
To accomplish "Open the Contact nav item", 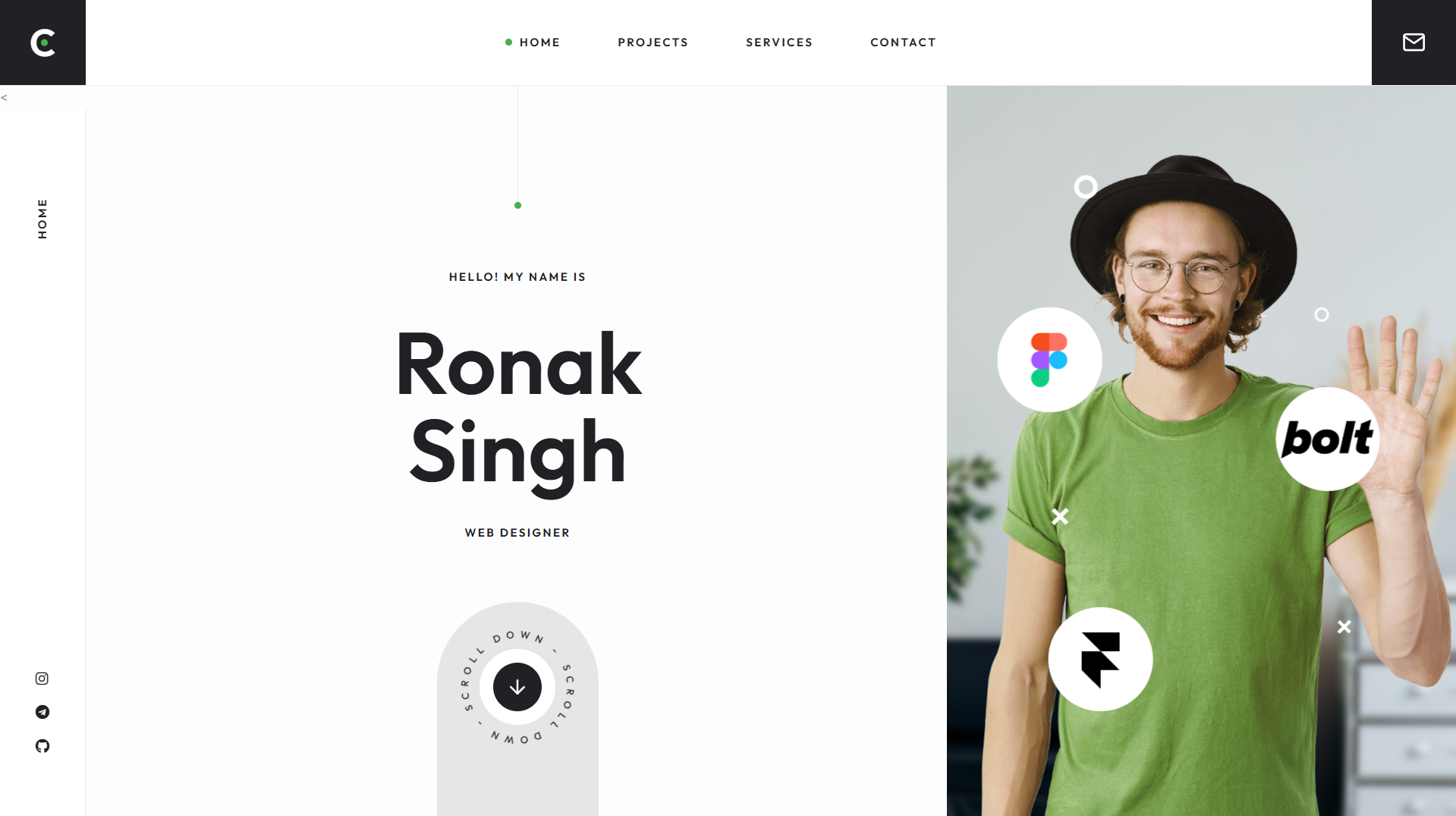I will [x=903, y=43].
